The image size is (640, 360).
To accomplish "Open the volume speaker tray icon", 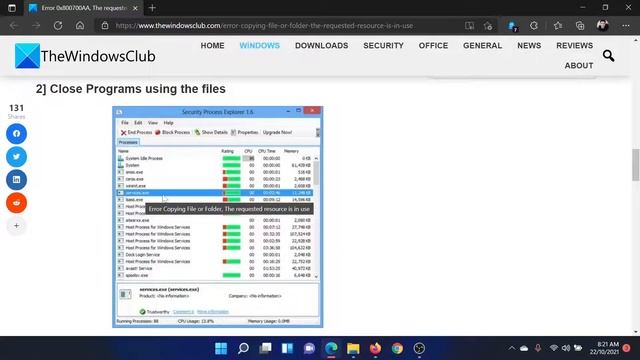I will [x=566, y=348].
